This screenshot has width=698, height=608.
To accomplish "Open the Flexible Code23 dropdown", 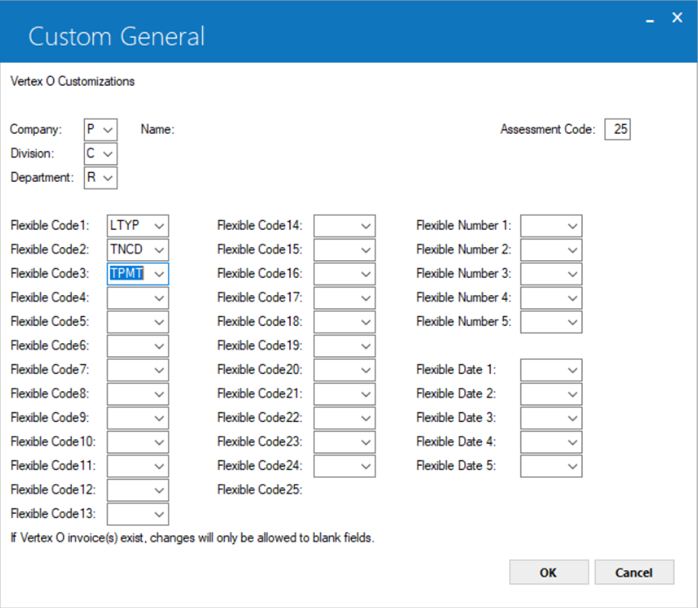I will 344,442.
